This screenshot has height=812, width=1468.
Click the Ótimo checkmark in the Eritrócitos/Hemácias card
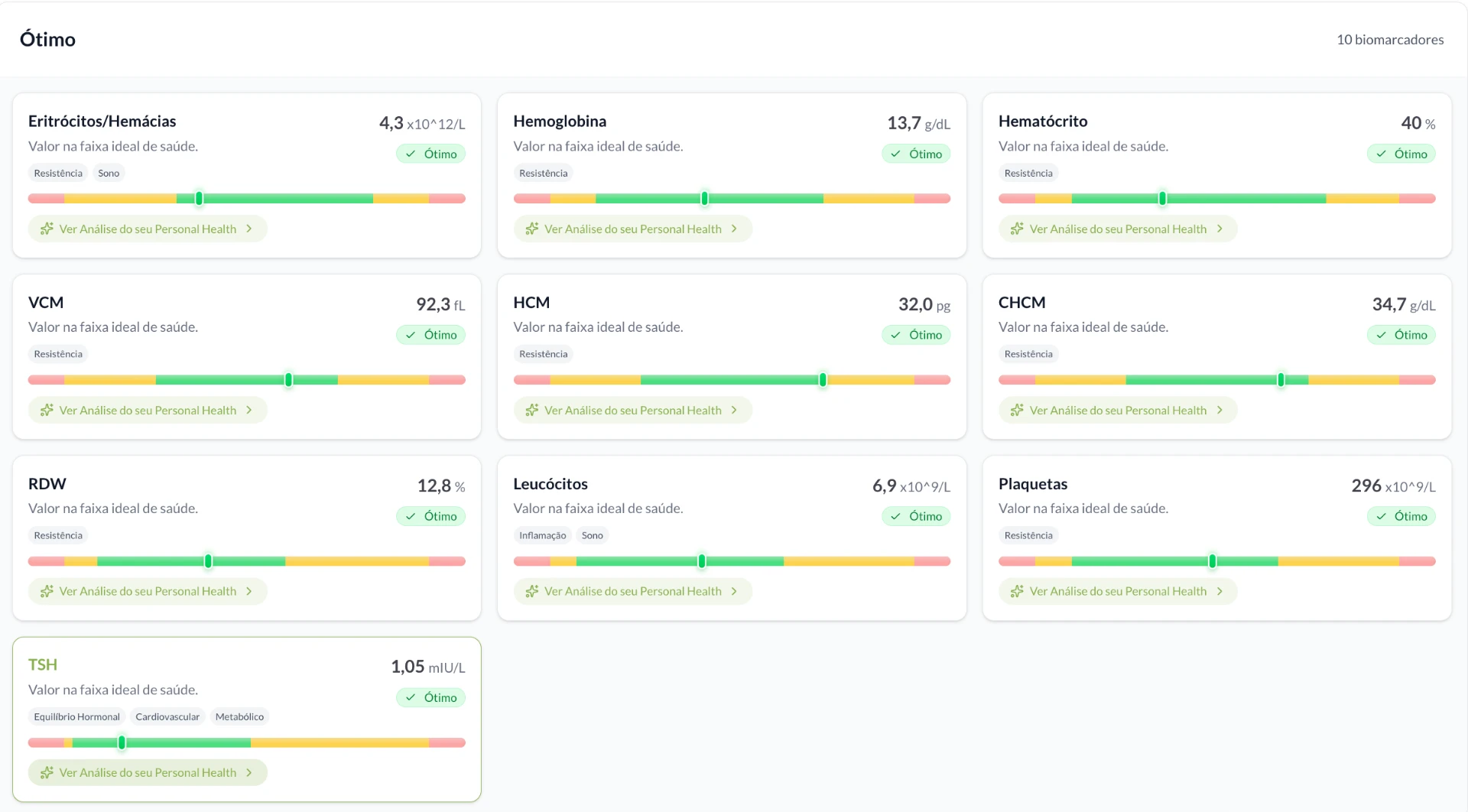click(x=411, y=154)
